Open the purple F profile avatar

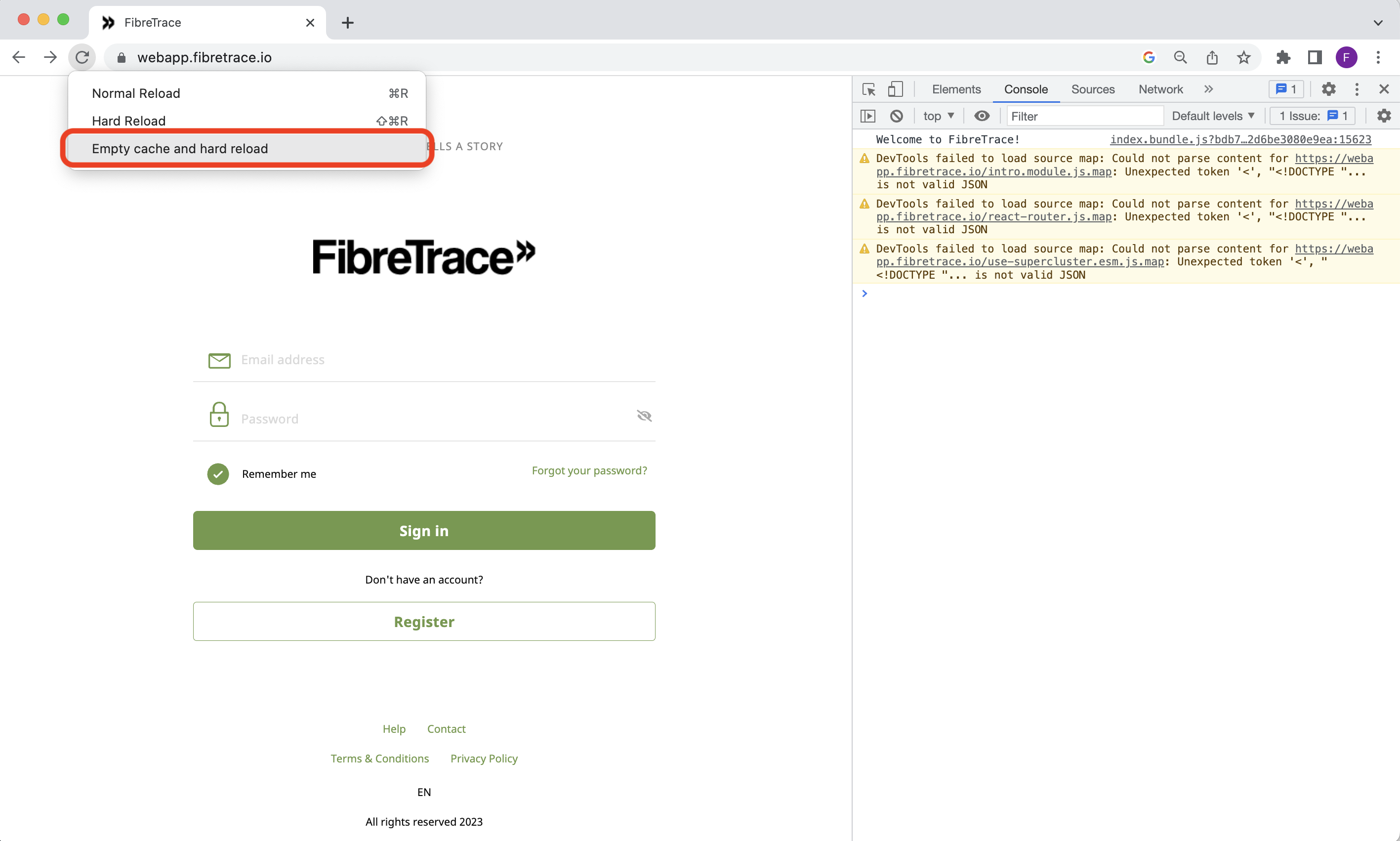coord(1347,57)
